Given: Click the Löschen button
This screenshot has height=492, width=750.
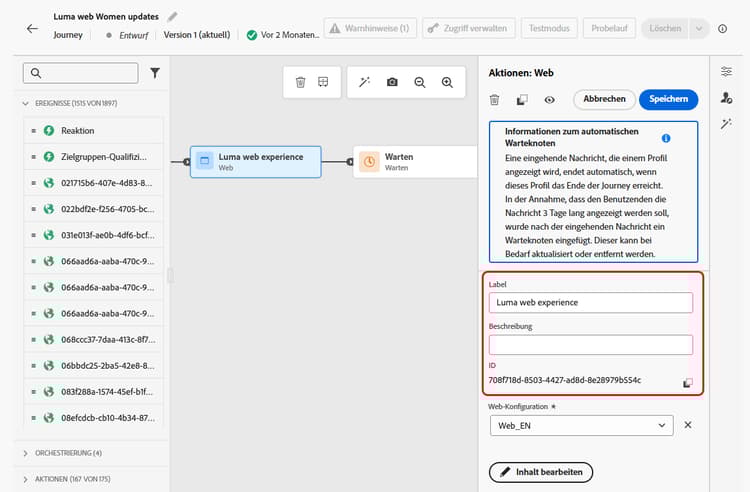Looking at the screenshot, I should [665, 28].
